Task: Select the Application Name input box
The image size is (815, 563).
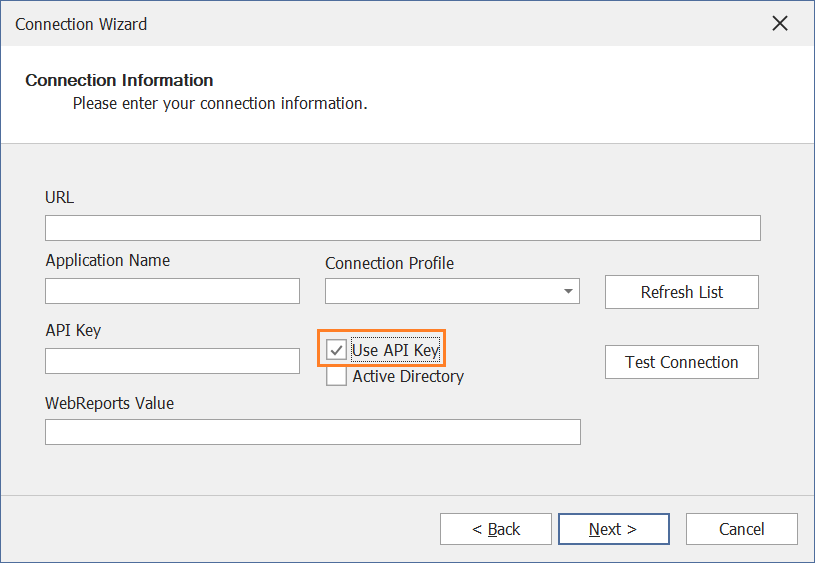Action: tap(172, 291)
